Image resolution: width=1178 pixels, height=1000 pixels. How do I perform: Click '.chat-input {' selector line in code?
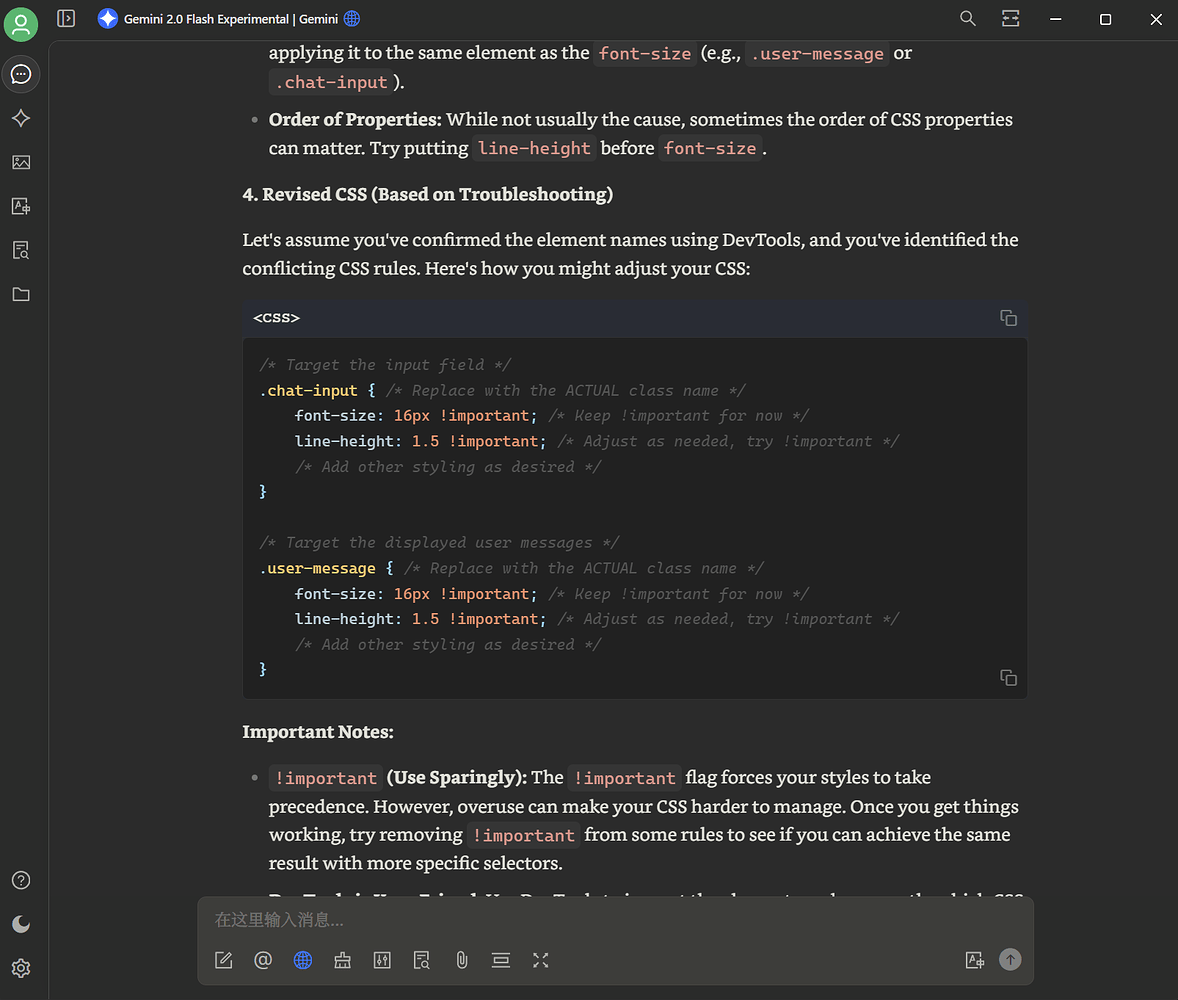click(x=317, y=391)
